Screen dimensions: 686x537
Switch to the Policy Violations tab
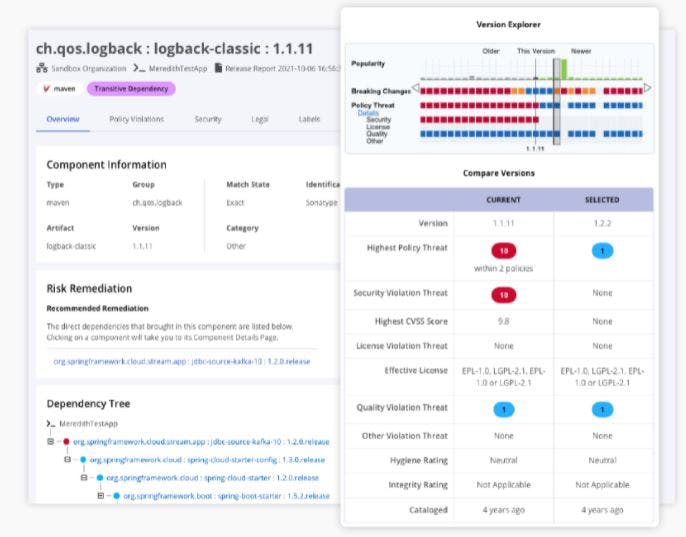(136, 119)
